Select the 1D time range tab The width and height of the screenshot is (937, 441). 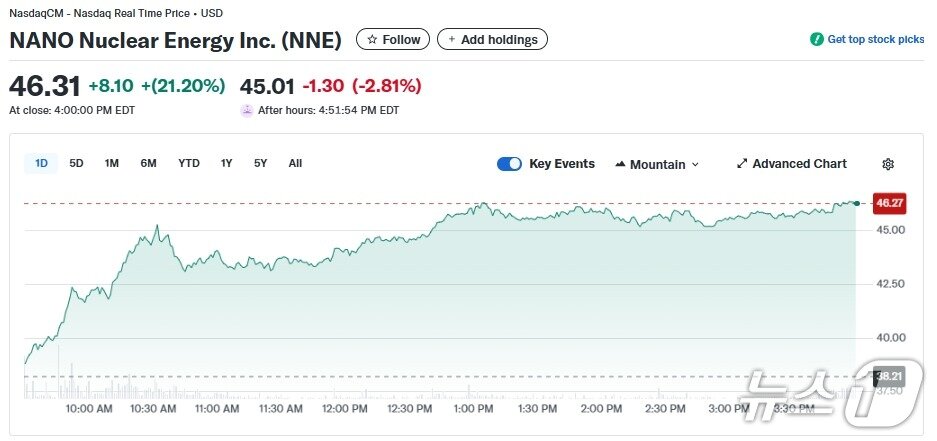(41, 163)
